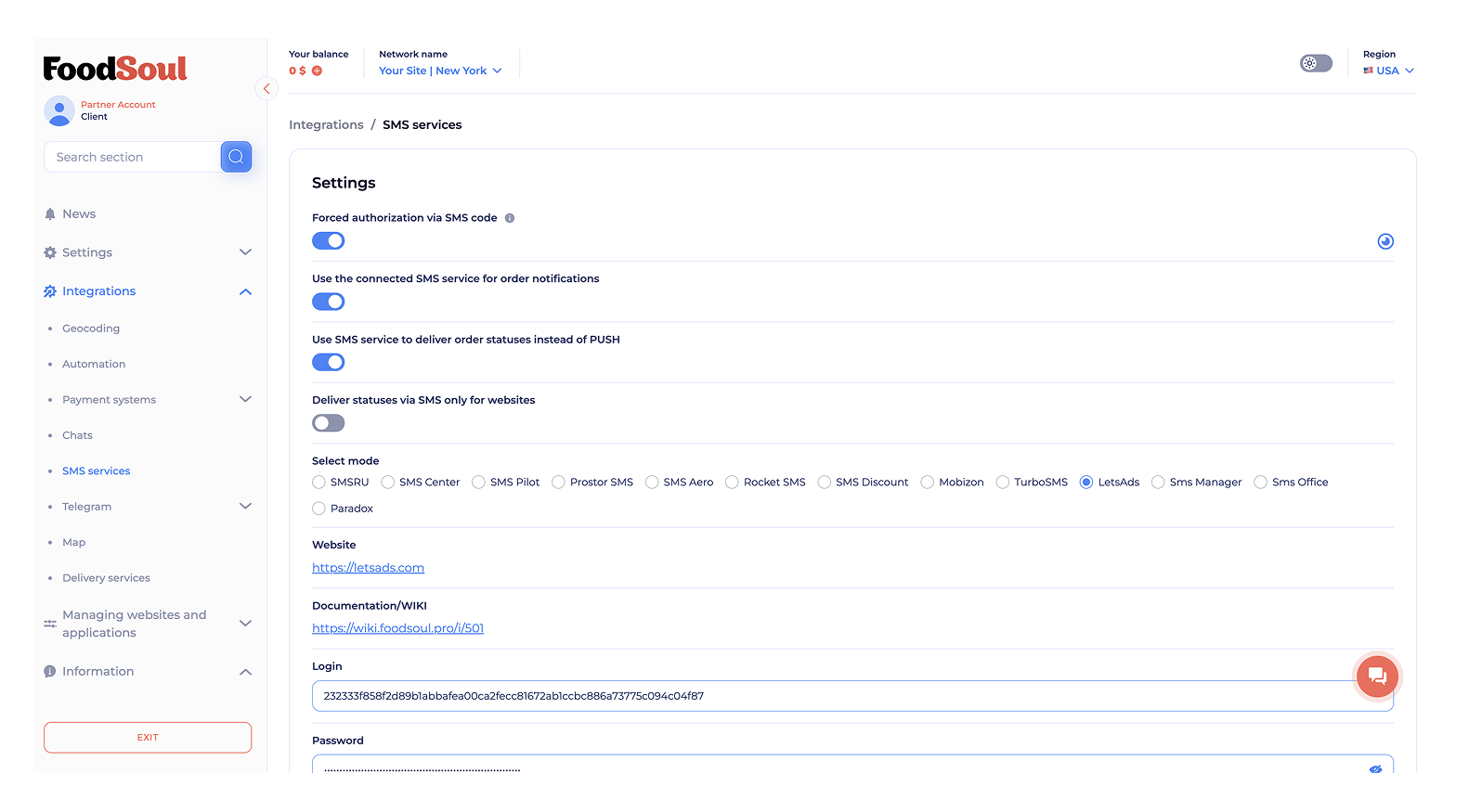Open Geocoding in the sidebar
The image size is (1469, 812).
tap(91, 329)
